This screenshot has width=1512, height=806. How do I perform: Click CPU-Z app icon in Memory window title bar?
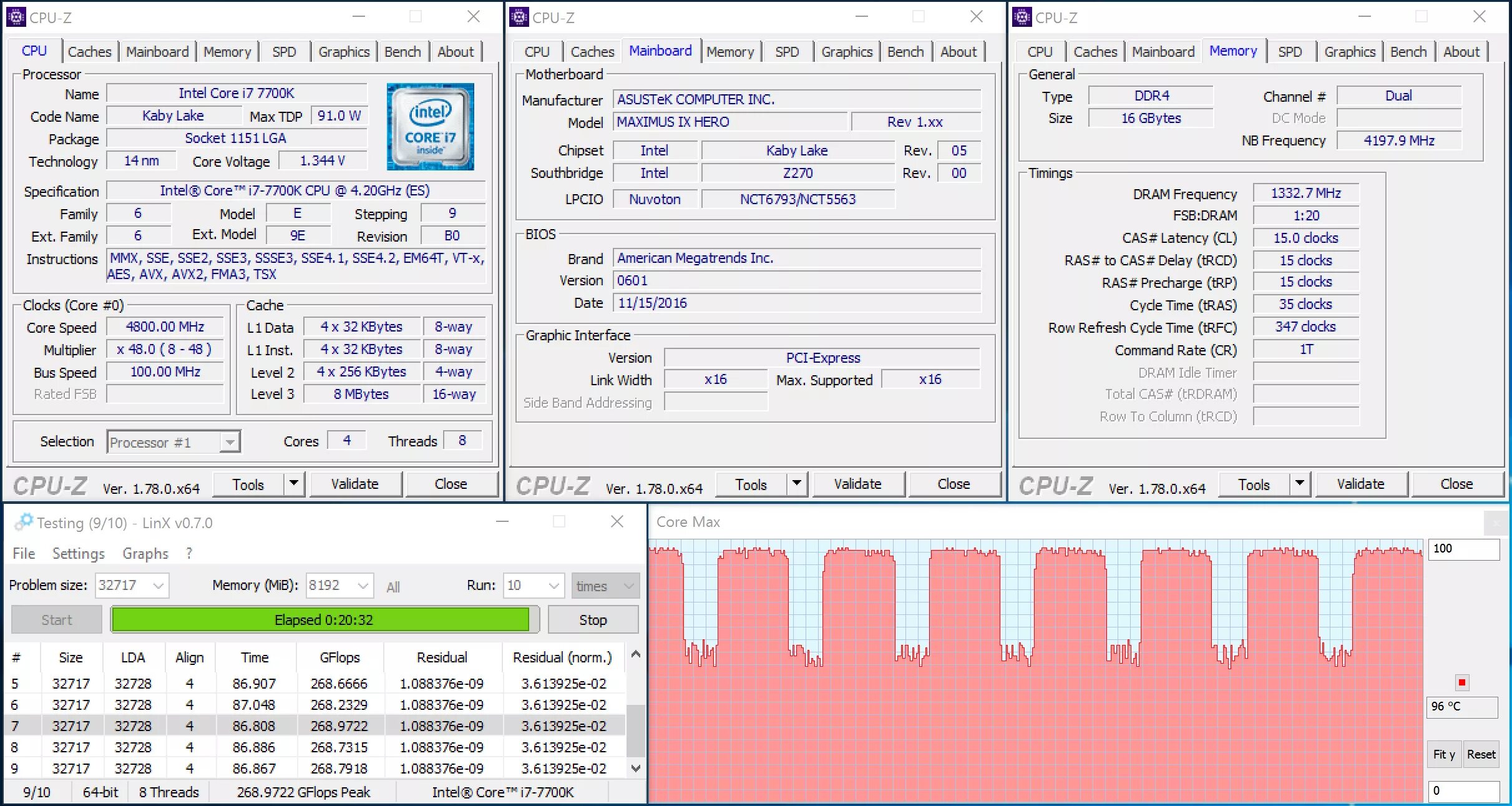point(1022,17)
